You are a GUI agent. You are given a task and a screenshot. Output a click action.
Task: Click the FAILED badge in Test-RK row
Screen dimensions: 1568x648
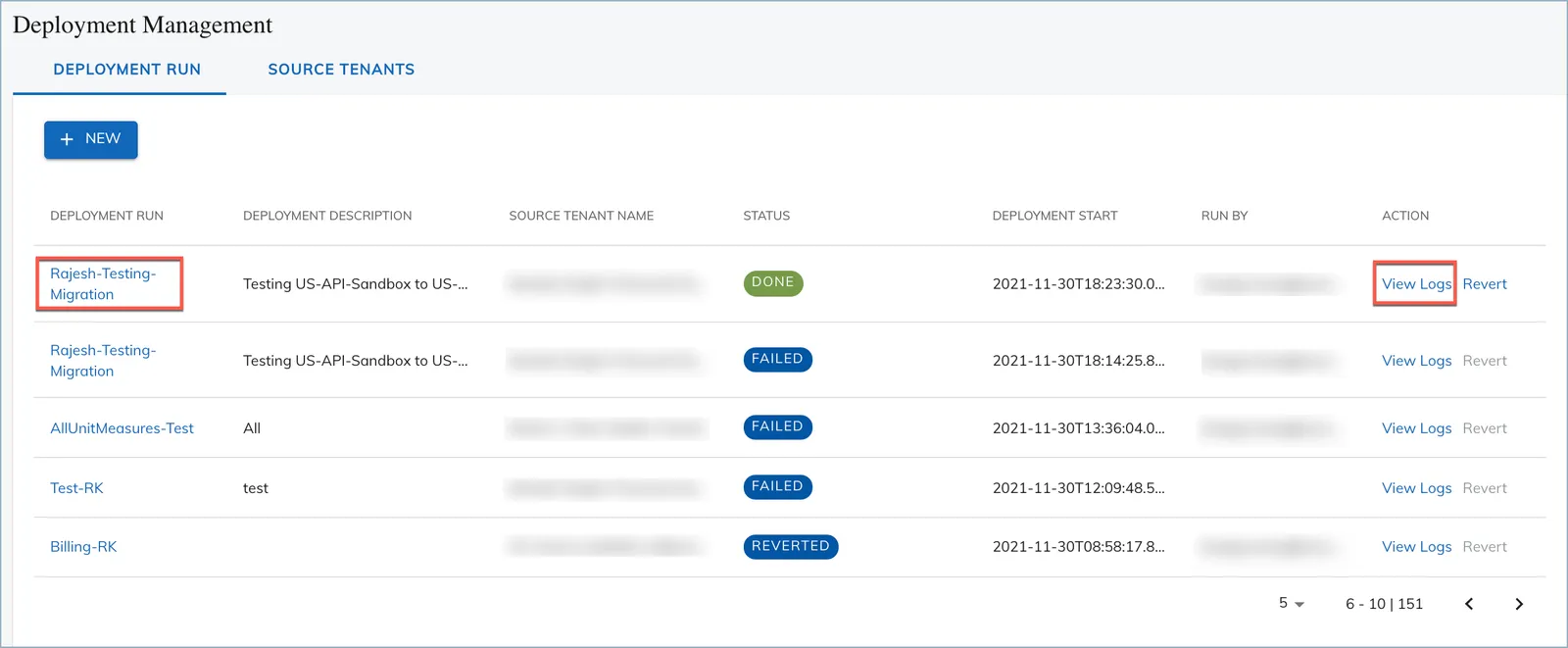(777, 486)
